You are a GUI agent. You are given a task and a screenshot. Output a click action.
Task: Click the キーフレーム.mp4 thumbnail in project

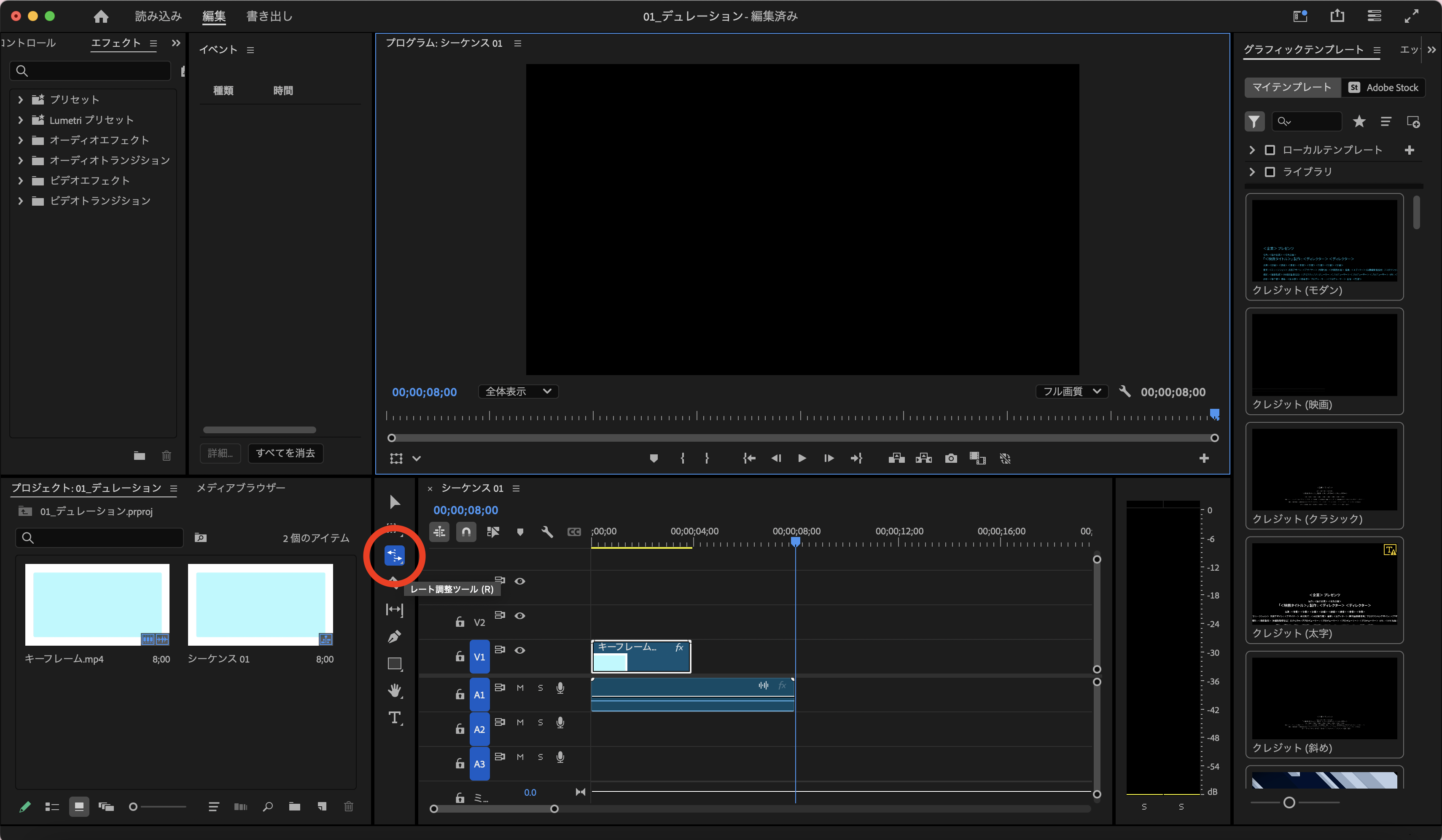pyautogui.click(x=97, y=605)
